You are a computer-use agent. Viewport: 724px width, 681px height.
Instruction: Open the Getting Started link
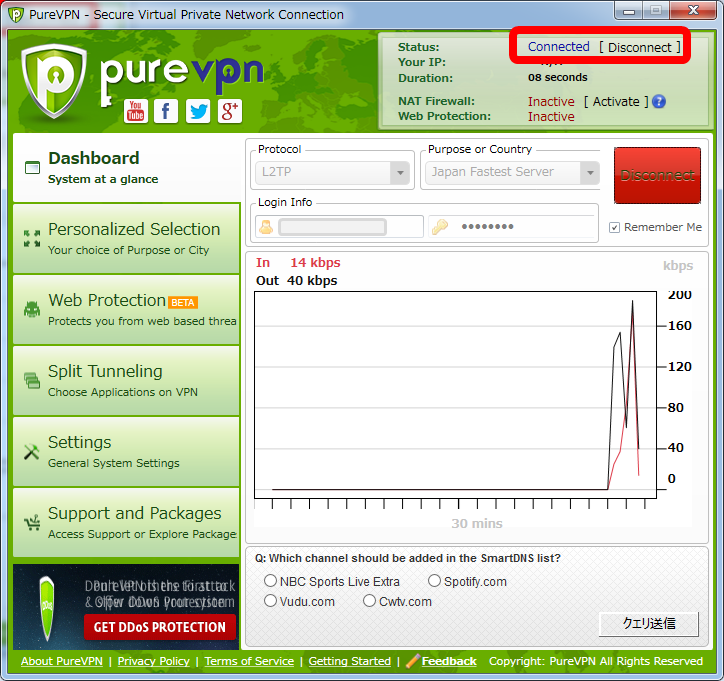[x=350, y=661]
